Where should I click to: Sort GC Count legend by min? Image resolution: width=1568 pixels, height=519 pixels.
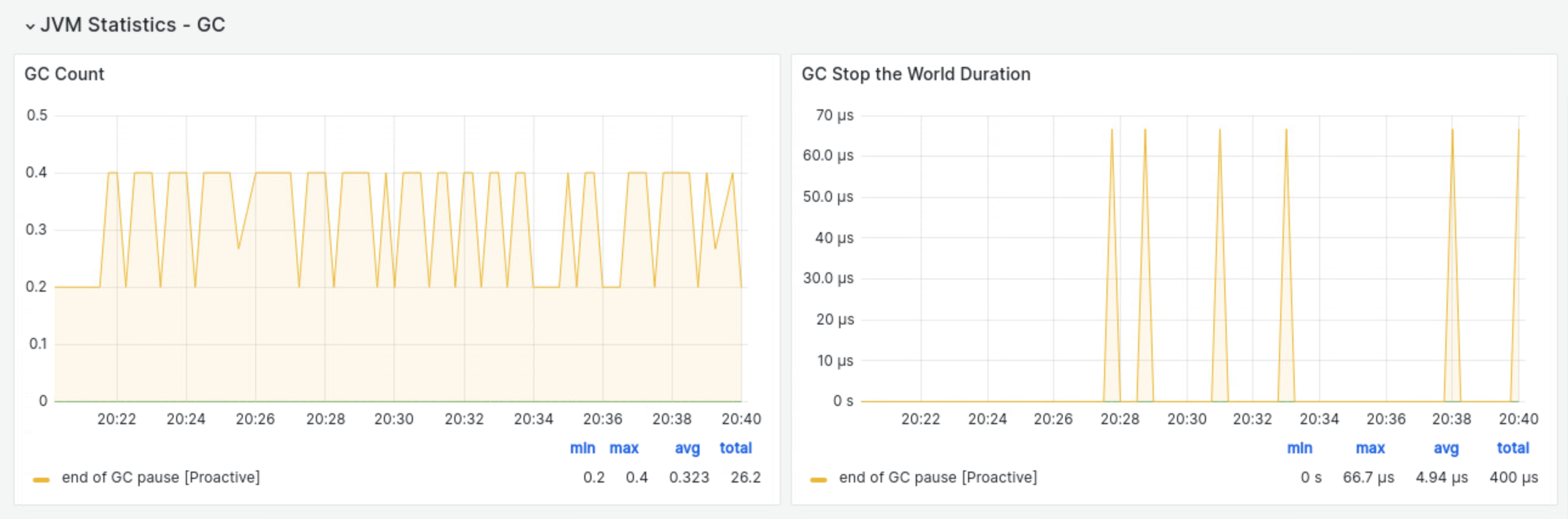(582, 448)
